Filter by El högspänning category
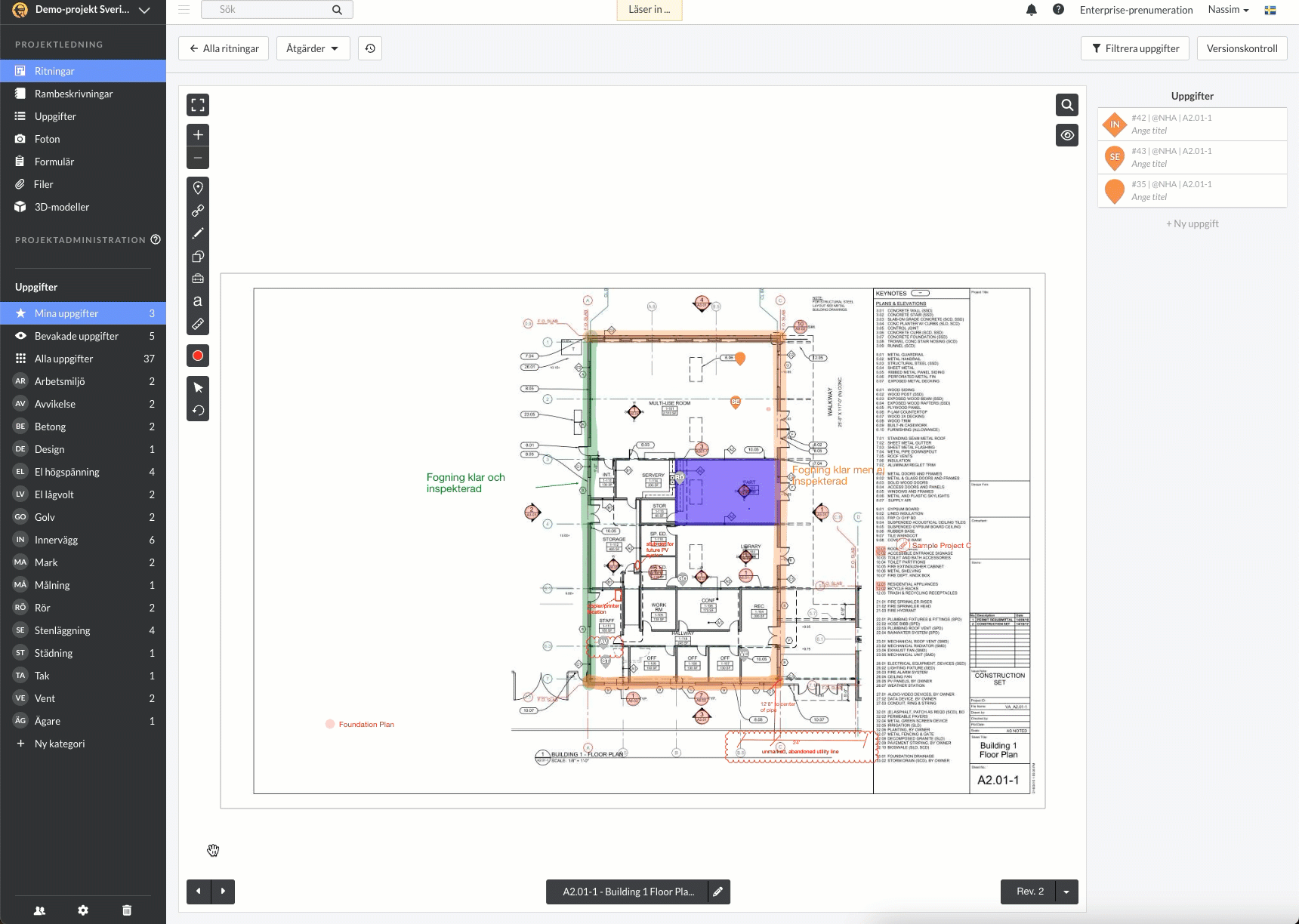This screenshot has width=1299, height=924. coord(83,472)
